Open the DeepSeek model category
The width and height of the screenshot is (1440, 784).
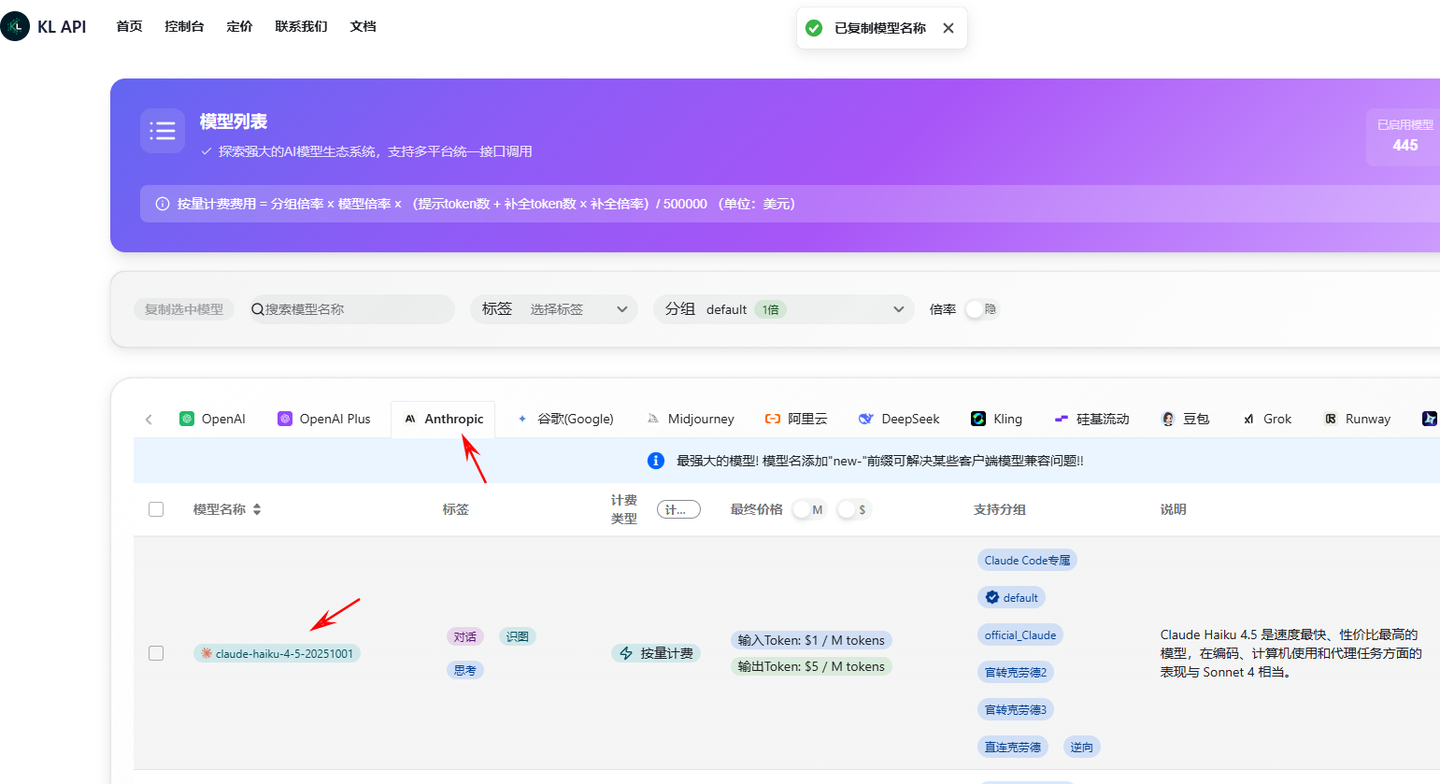(898, 418)
